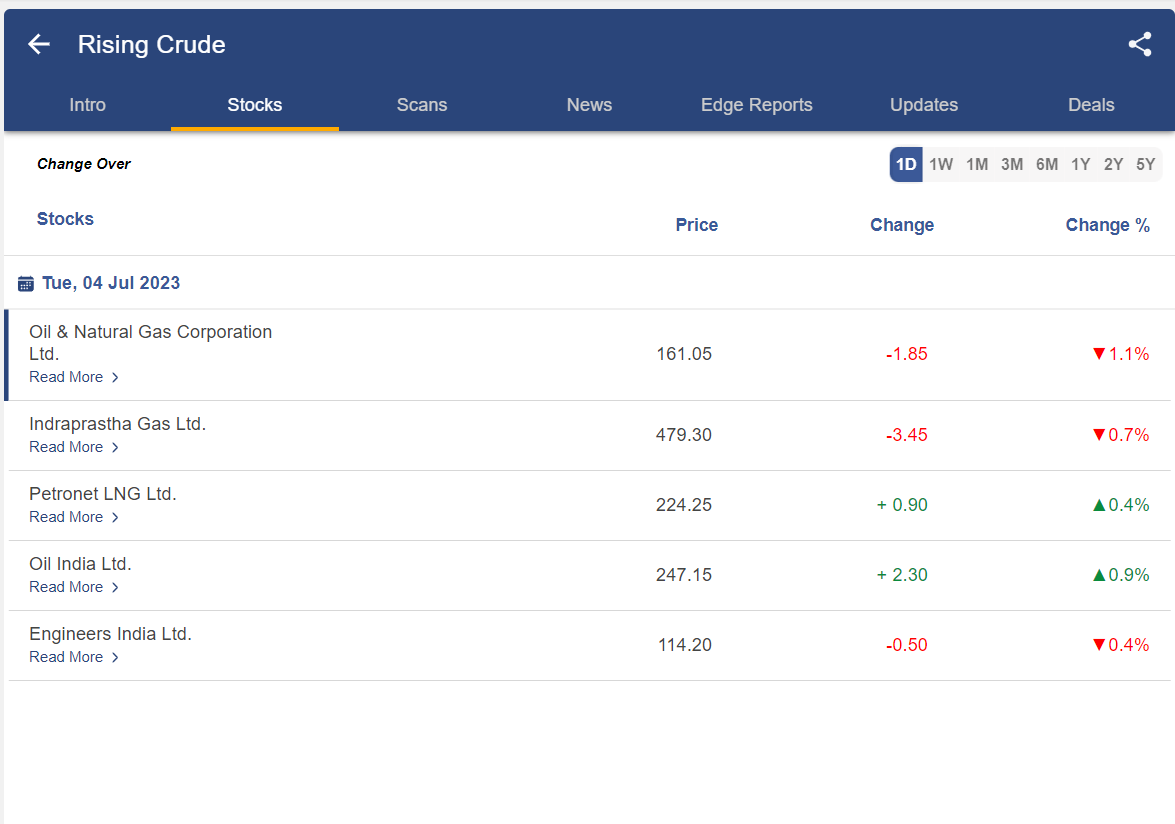Click the 0.7% down change indicator
1175x824 pixels.
tap(1121, 434)
